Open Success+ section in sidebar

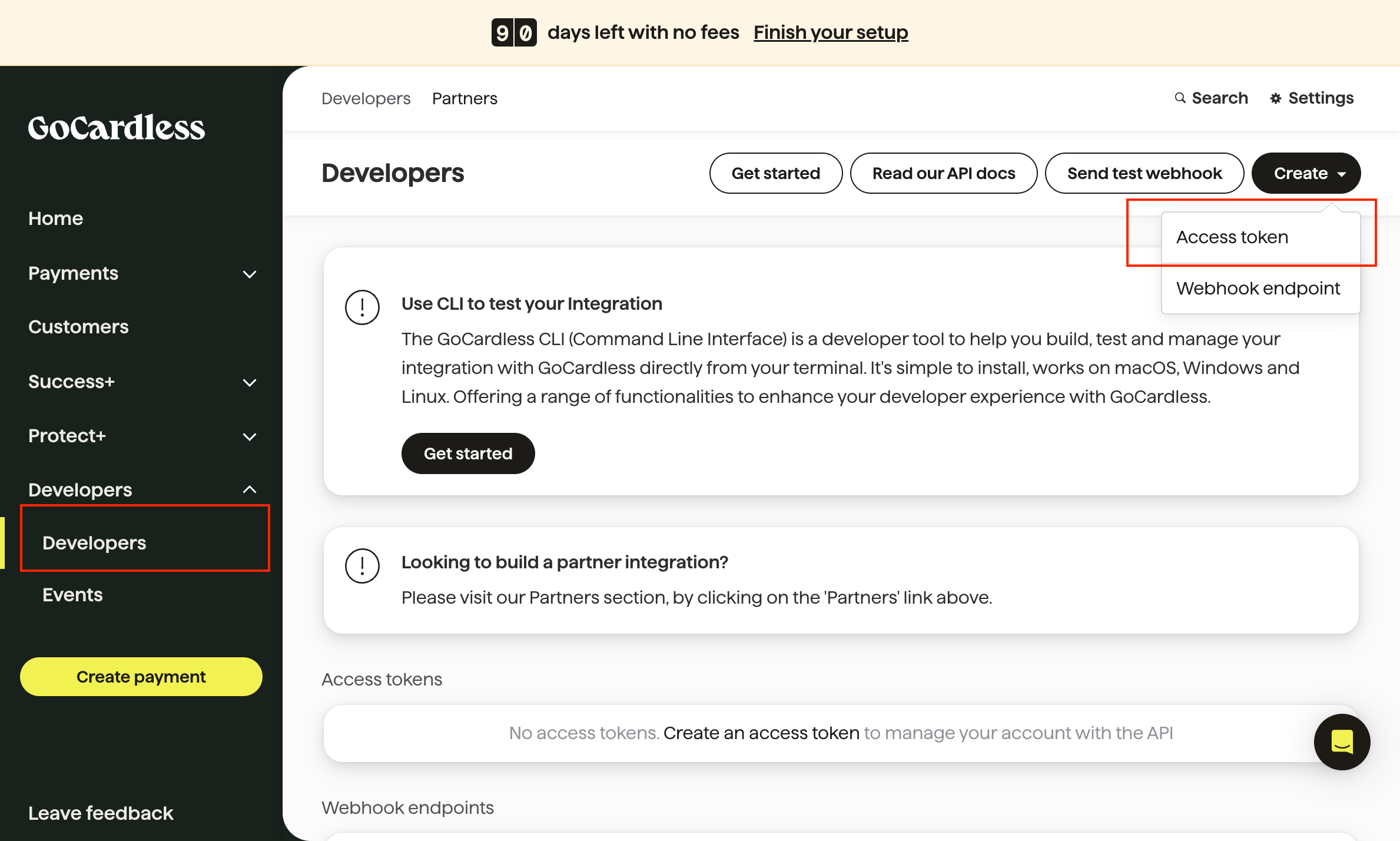pos(71,382)
